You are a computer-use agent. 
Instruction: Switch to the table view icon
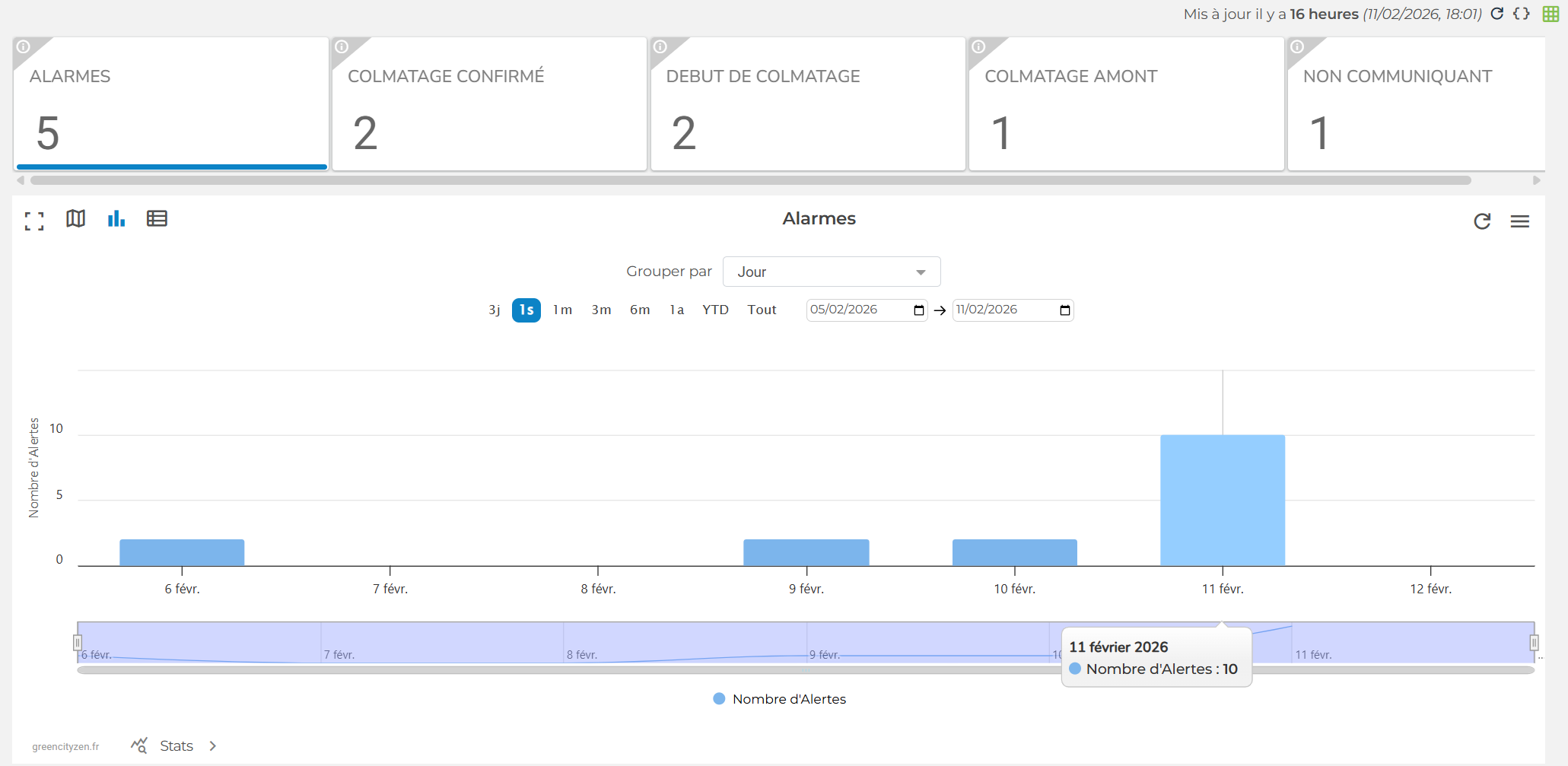click(x=157, y=219)
